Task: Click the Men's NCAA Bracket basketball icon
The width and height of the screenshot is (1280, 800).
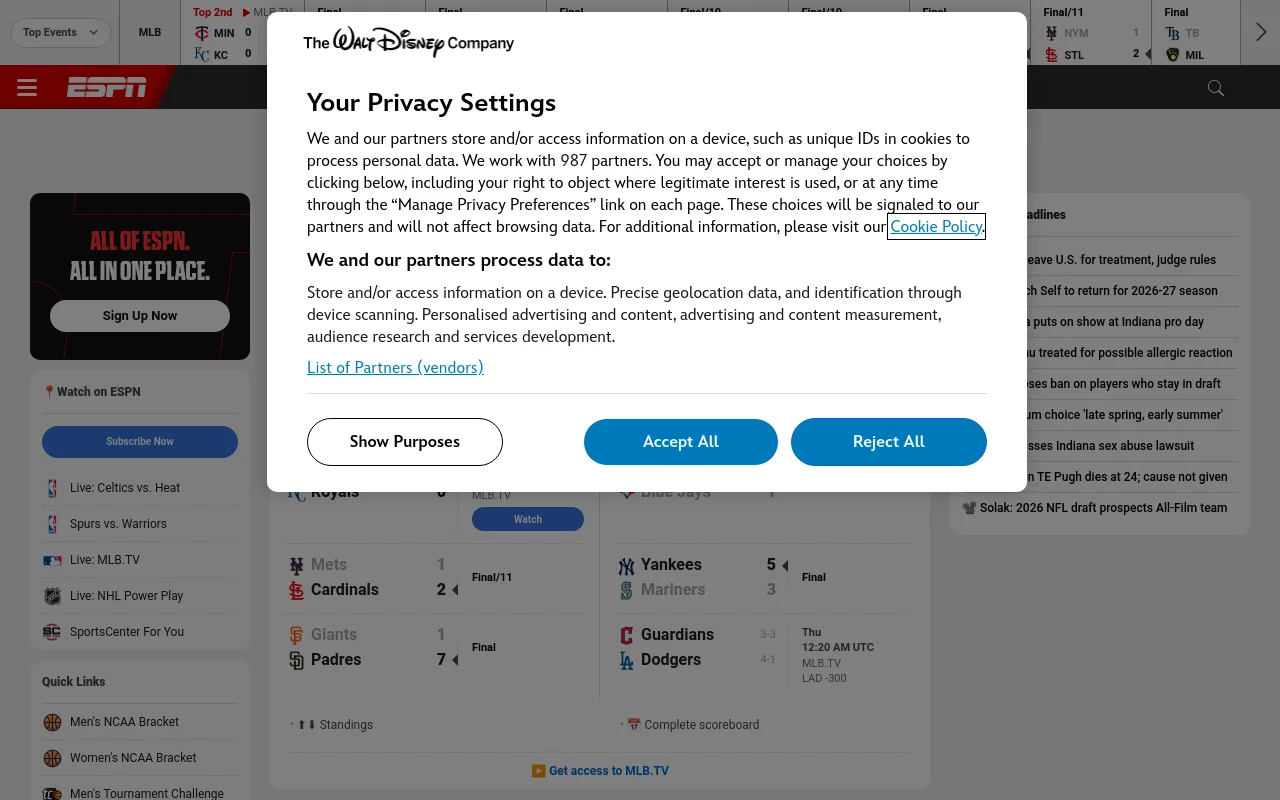Action: pos(53,722)
